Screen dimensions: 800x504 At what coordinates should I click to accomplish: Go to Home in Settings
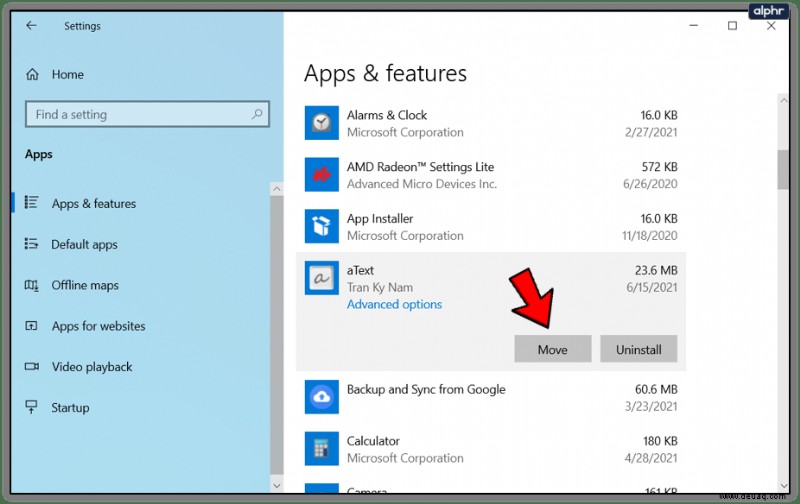[67, 74]
